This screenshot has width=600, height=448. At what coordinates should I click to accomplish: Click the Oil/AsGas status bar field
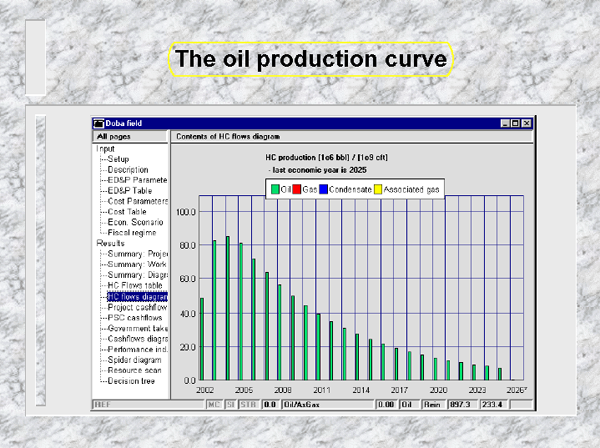(x=328, y=405)
